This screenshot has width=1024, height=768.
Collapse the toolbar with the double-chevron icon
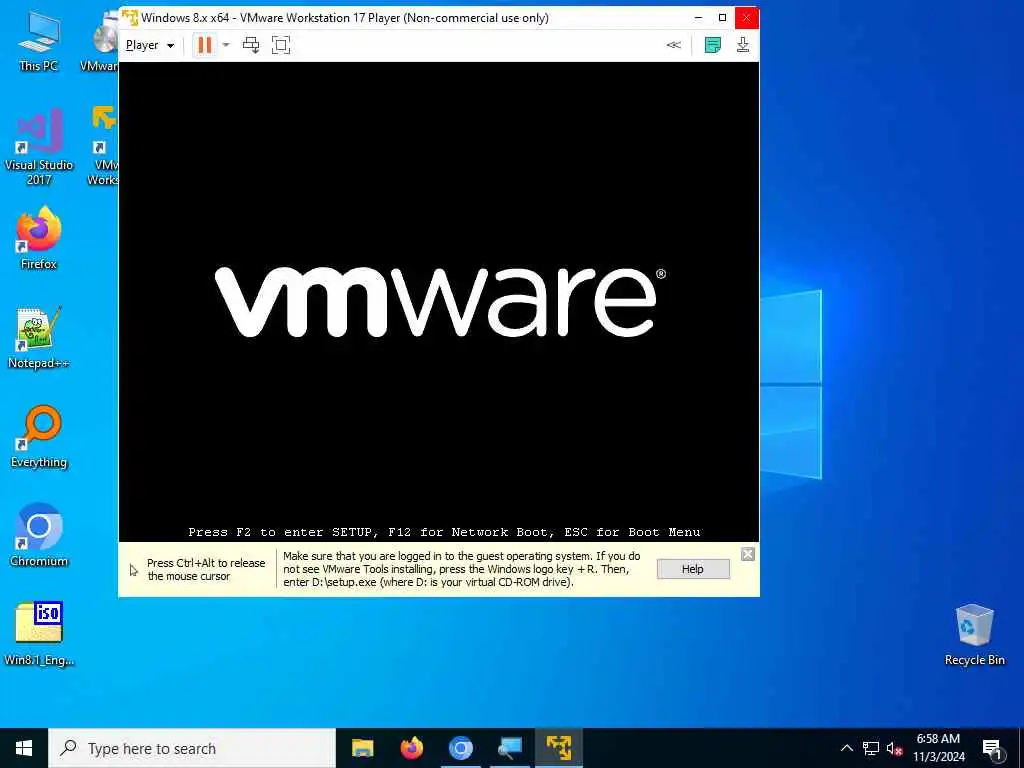pos(673,45)
